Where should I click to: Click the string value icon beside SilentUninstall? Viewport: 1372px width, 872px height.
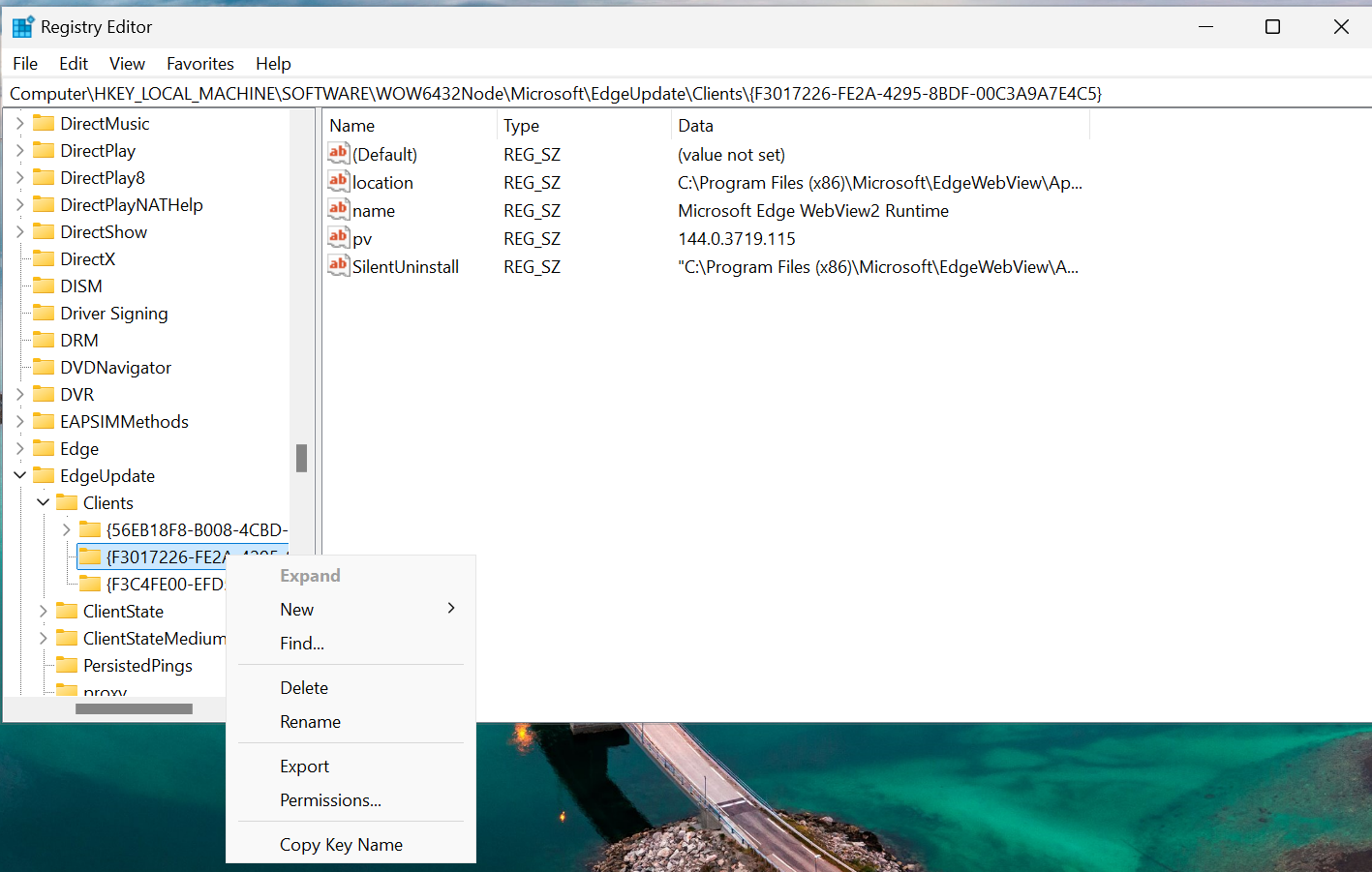(x=338, y=265)
